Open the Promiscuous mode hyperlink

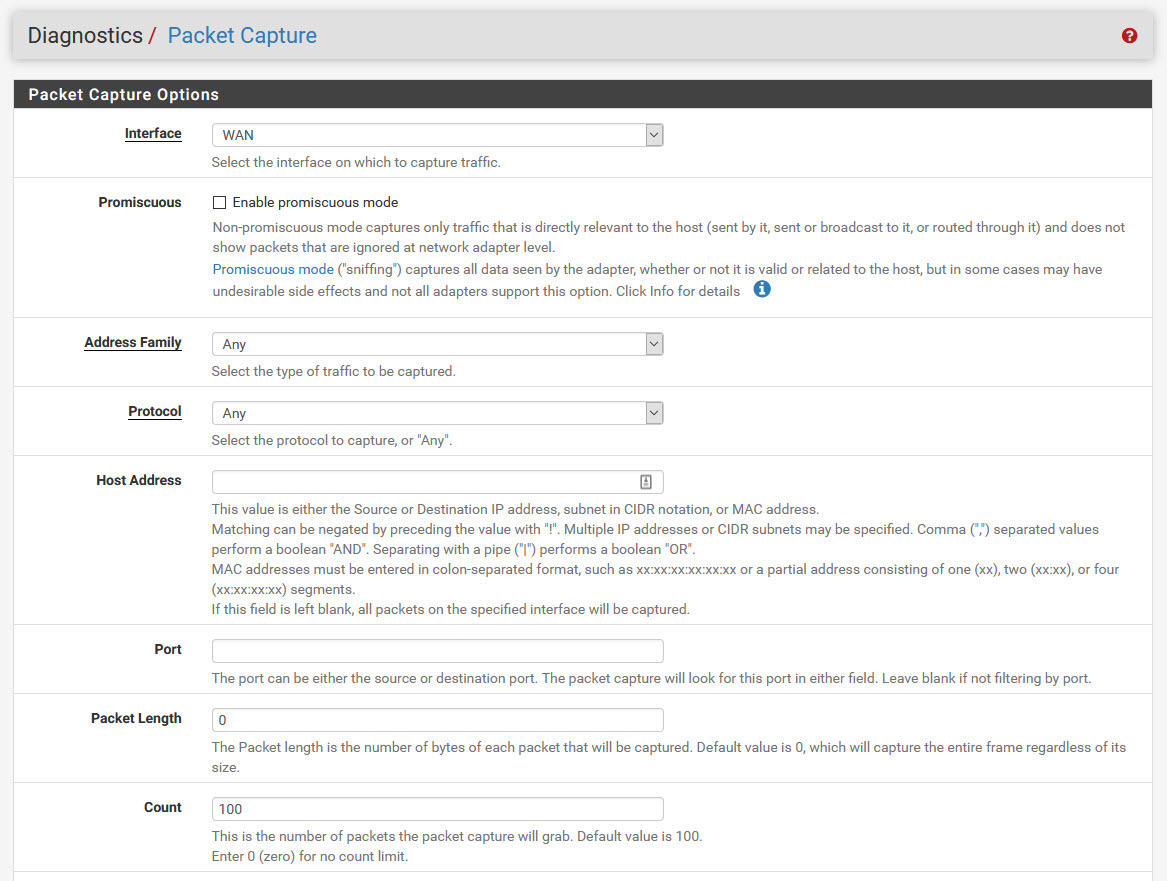pyautogui.click(x=273, y=269)
